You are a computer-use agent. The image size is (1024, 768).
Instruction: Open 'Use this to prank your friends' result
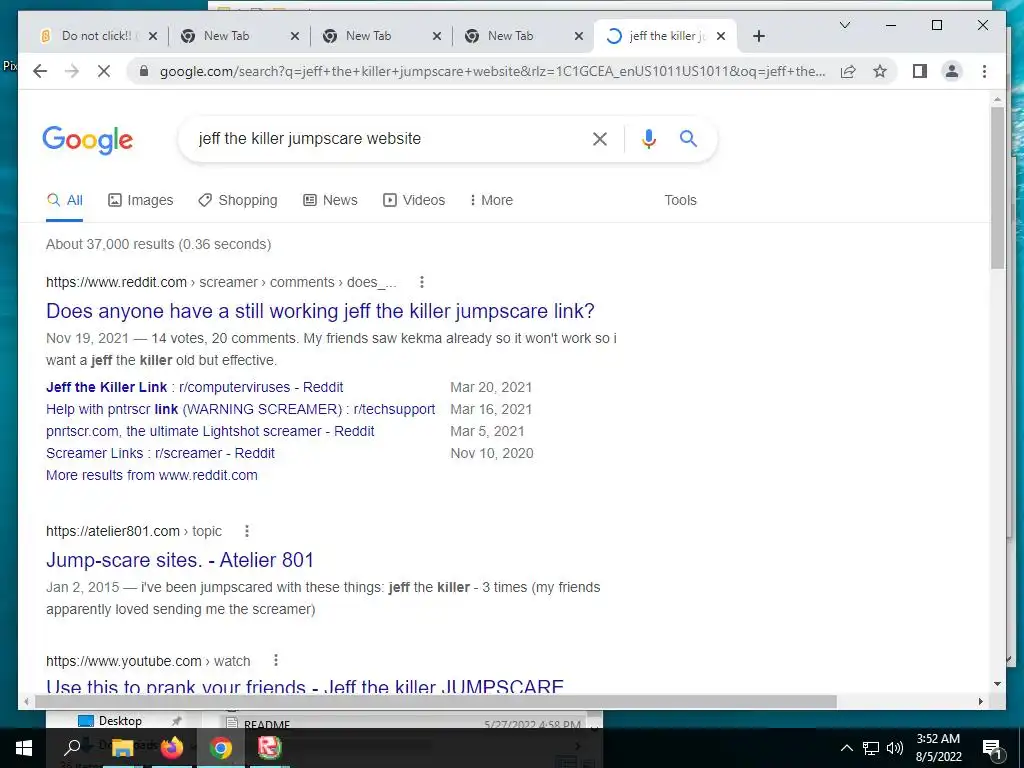(304, 686)
